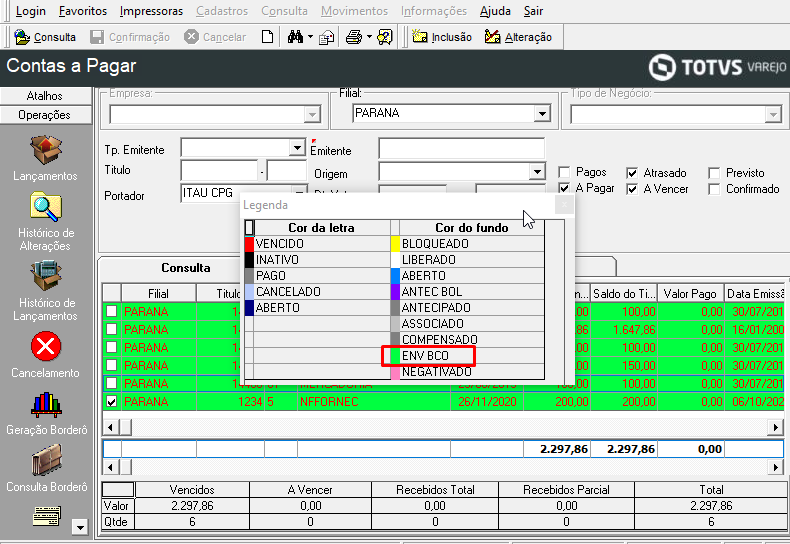Click the help question mark icon
The width and height of the screenshot is (790, 544).
385,37
